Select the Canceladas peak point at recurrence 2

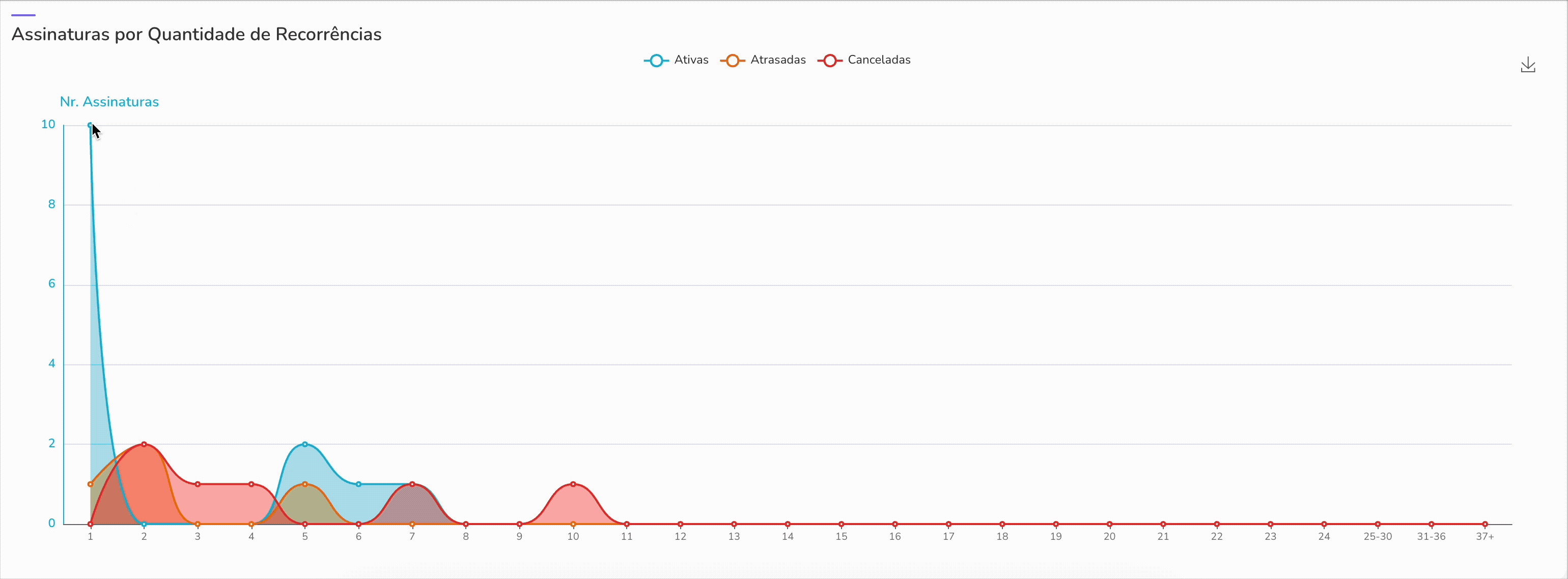[144, 443]
